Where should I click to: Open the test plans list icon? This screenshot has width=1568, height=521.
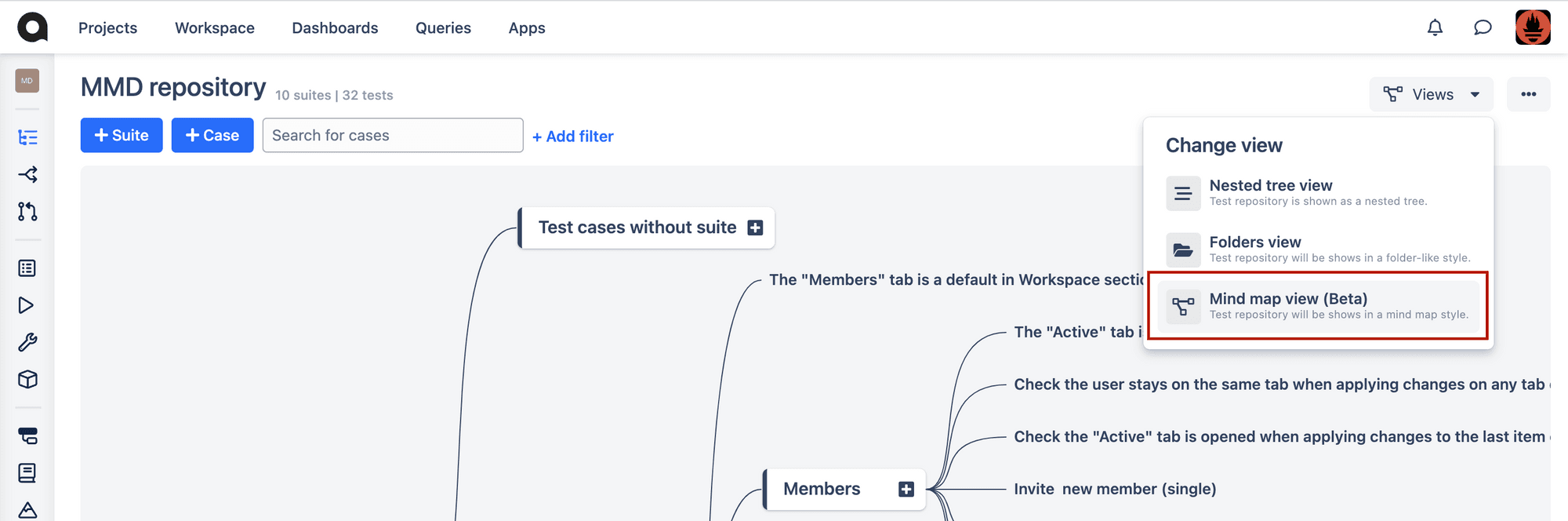coord(27,268)
